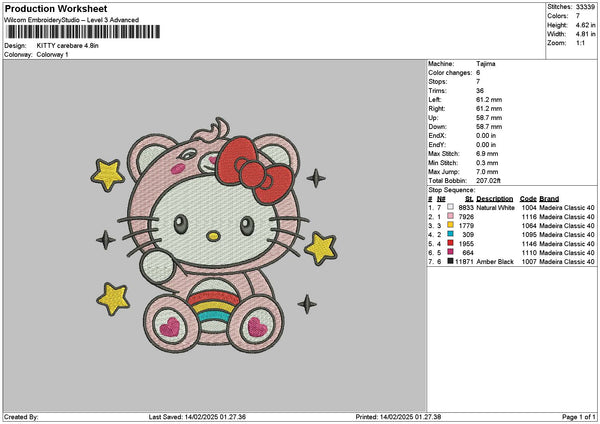Click the Hello Kitty embroidery design preview
The width and height of the screenshot is (600, 424).
pyautogui.click(x=214, y=235)
